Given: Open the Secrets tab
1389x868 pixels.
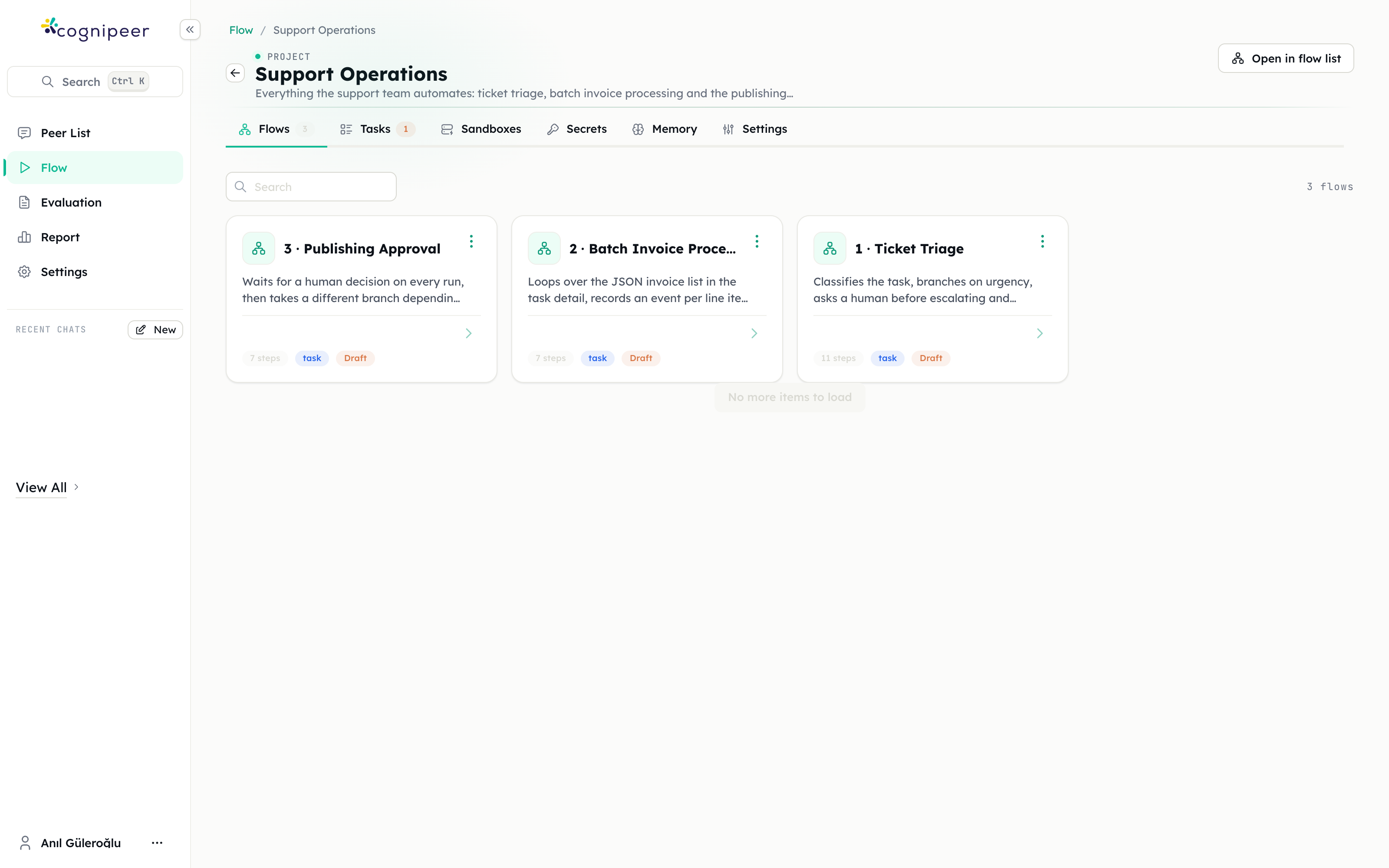Looking at the screenshot, I should (577, 129).
